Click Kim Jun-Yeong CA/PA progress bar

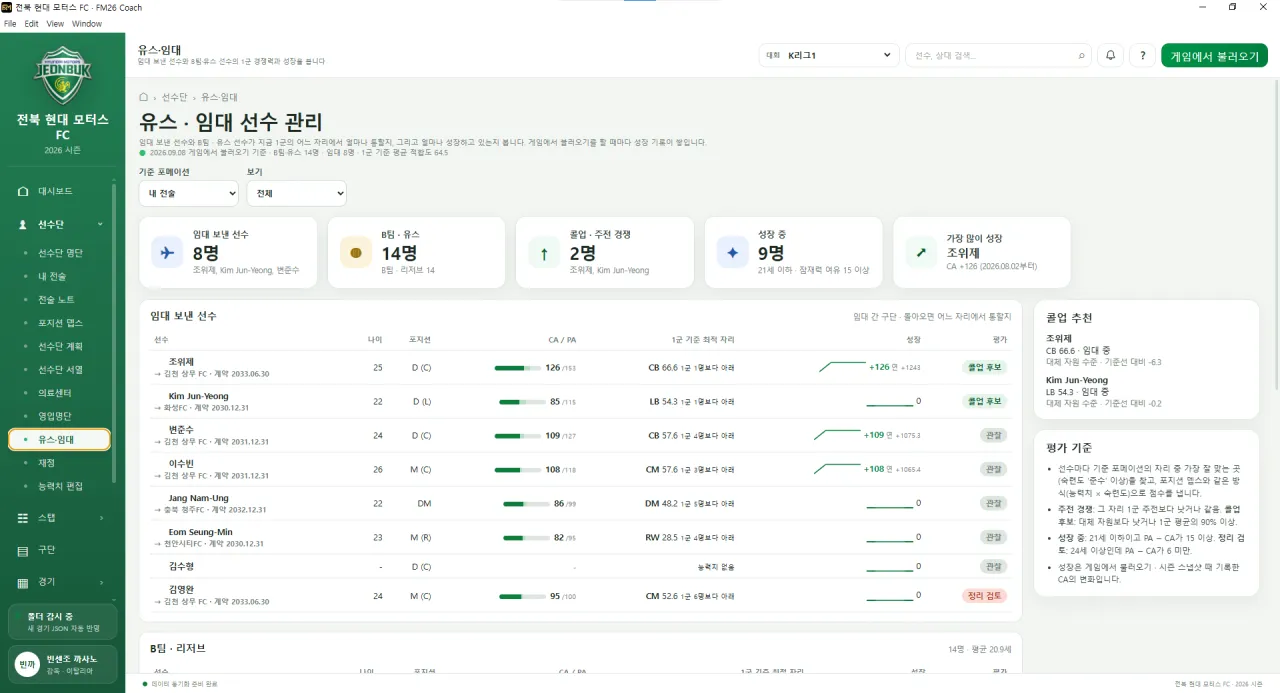tap(520, 402)
